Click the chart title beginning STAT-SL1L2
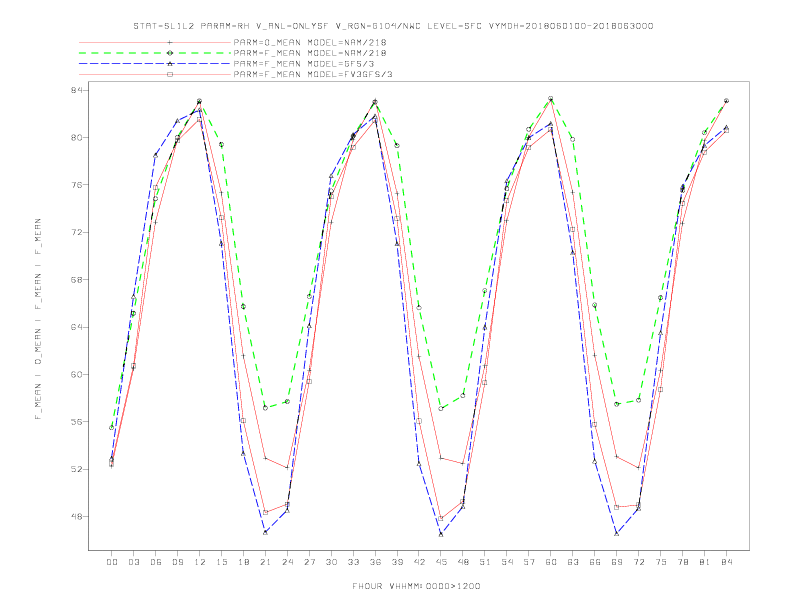Image resolution: width=792 pixels, height=612 pixels. (x=393, y=26)
